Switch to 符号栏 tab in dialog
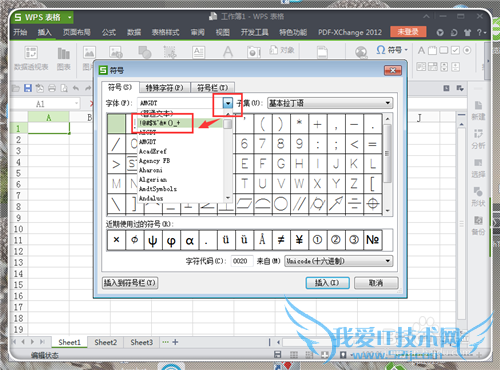Viewport: 500px width, 370px height. pos(213,88)
